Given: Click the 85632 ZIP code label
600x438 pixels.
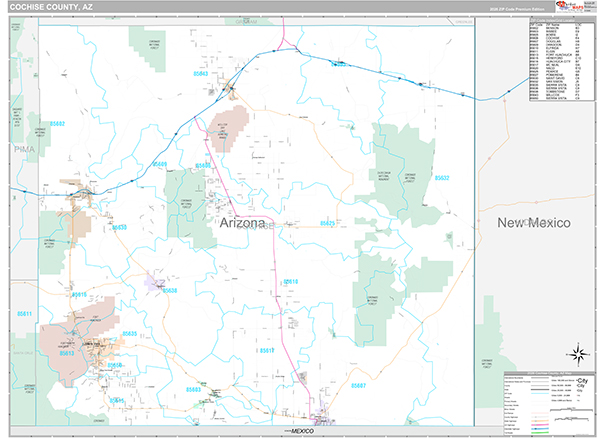Looking at the screenshot, I should coord(442,178).
